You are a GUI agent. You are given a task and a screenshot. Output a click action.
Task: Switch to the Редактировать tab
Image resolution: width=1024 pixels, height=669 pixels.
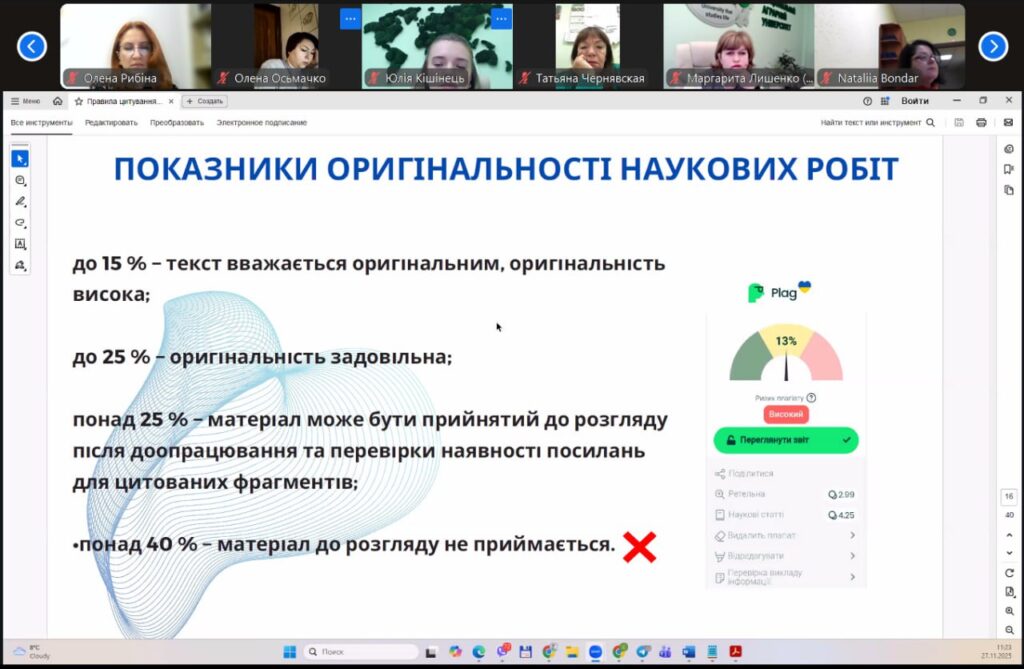pyautogui.click(x=111, y=122)
